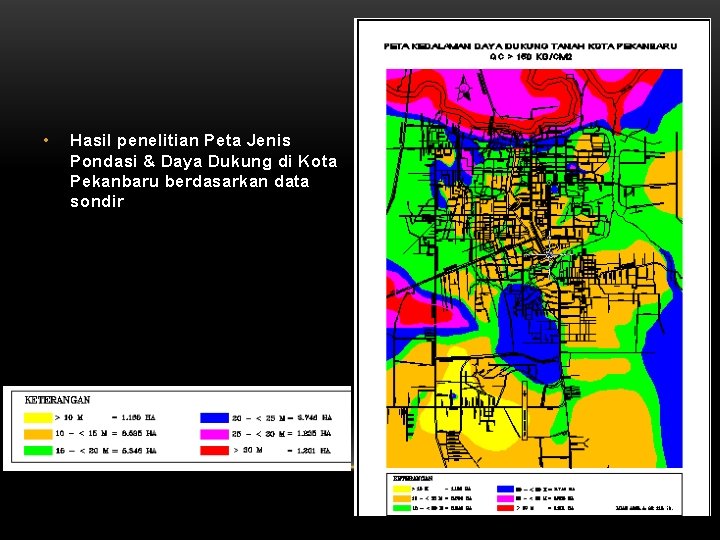The height and width of the screenshot is (540, 720).
Task: Click the '> 10 M' label beside yellow swatch
Action: coord(69,417)
